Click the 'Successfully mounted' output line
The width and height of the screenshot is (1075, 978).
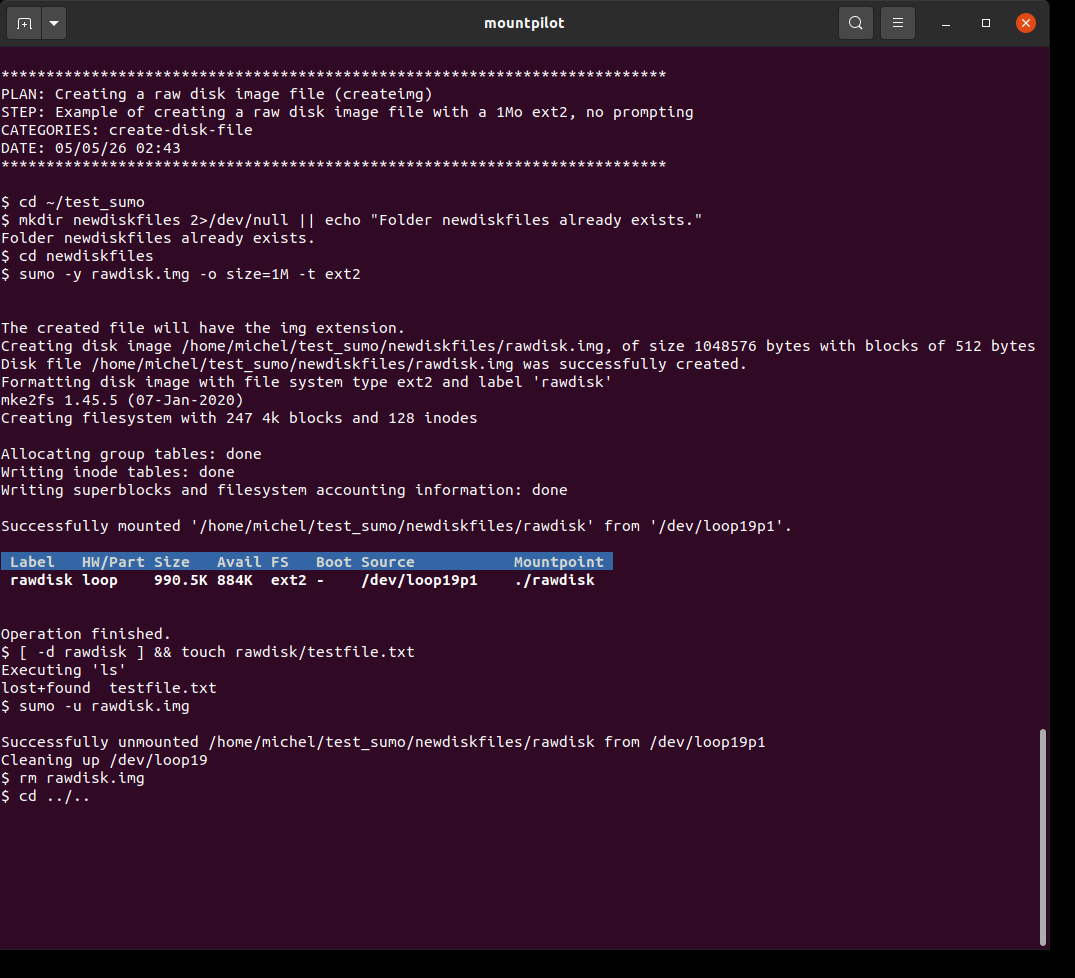pos(396,526)
